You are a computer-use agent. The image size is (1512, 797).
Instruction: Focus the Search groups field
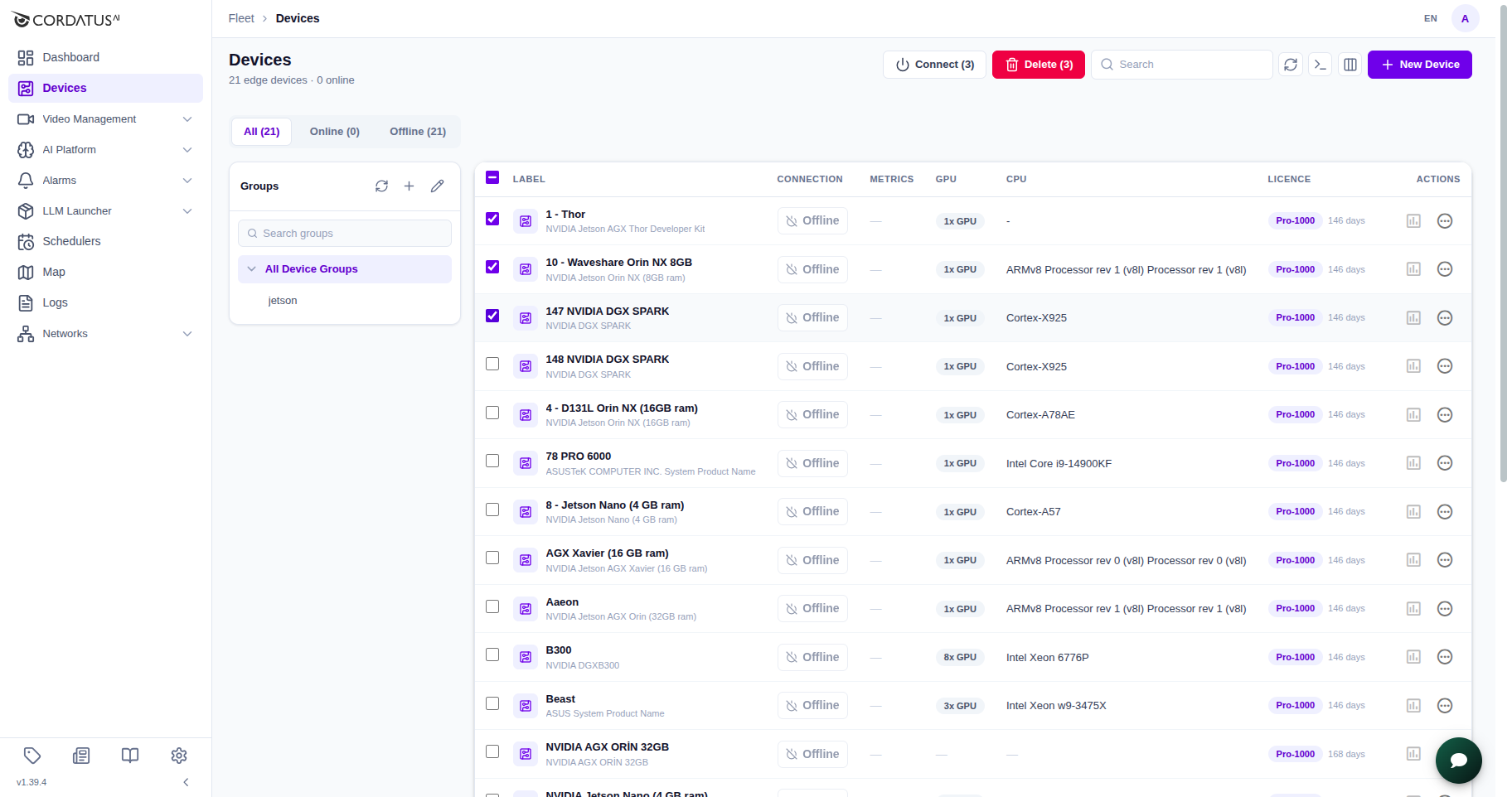[x=345, y=234]
